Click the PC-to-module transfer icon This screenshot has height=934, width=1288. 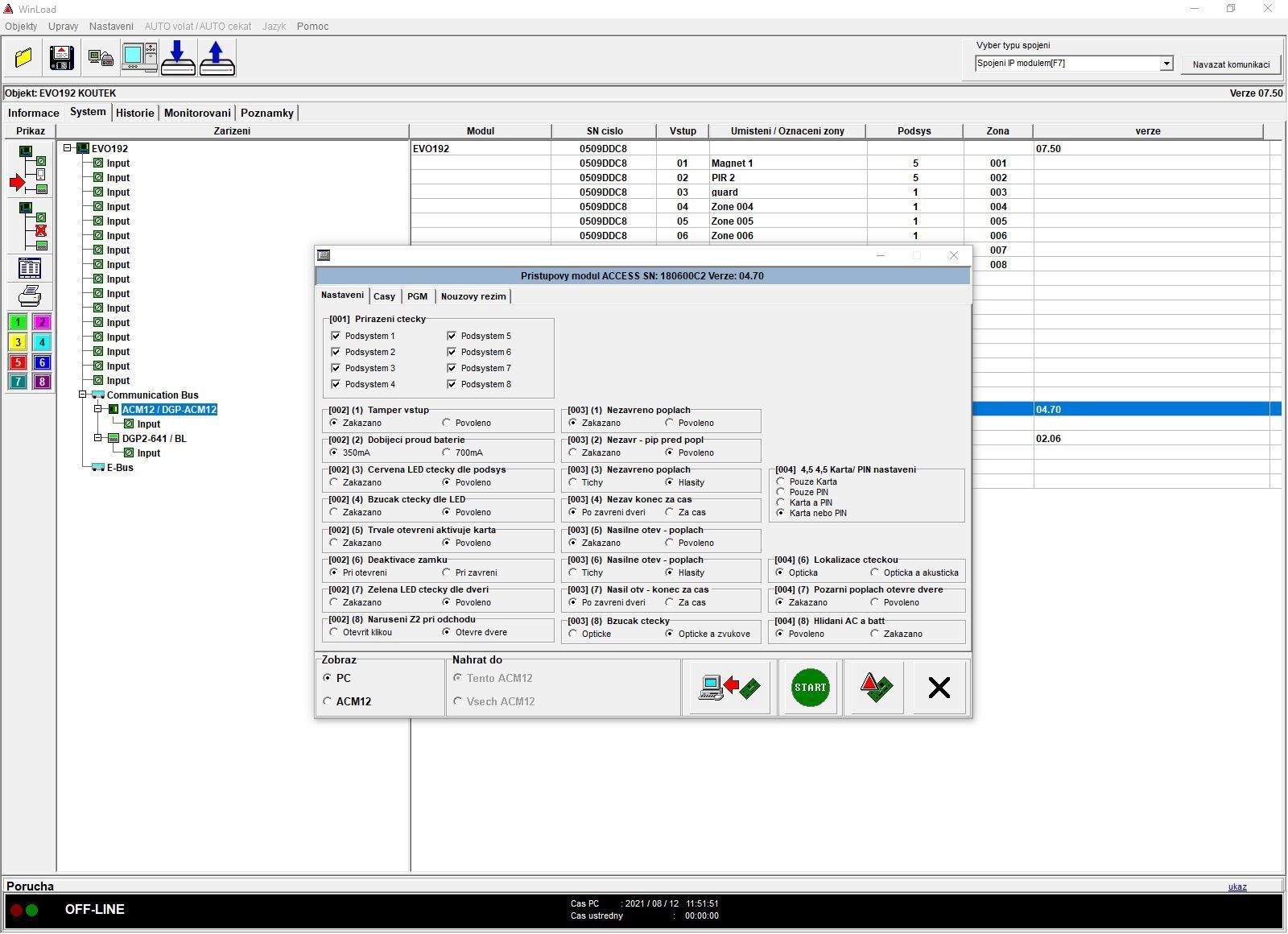729,688
